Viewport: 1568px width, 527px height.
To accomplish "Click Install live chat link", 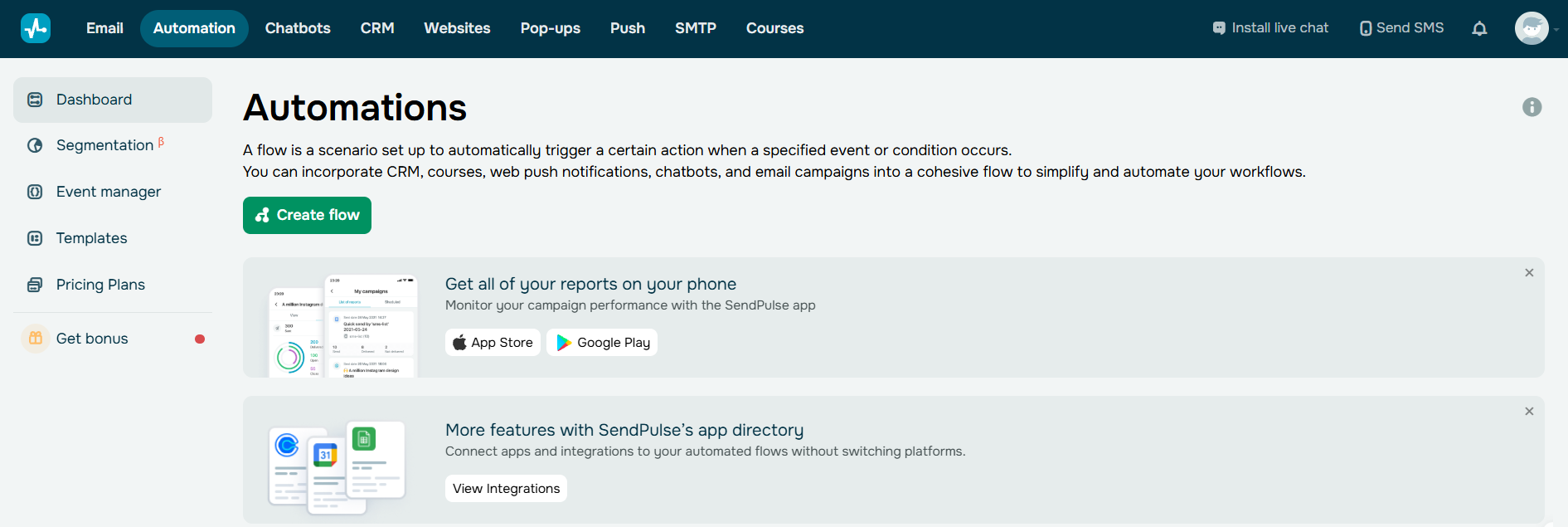I will coord(1270,28).
